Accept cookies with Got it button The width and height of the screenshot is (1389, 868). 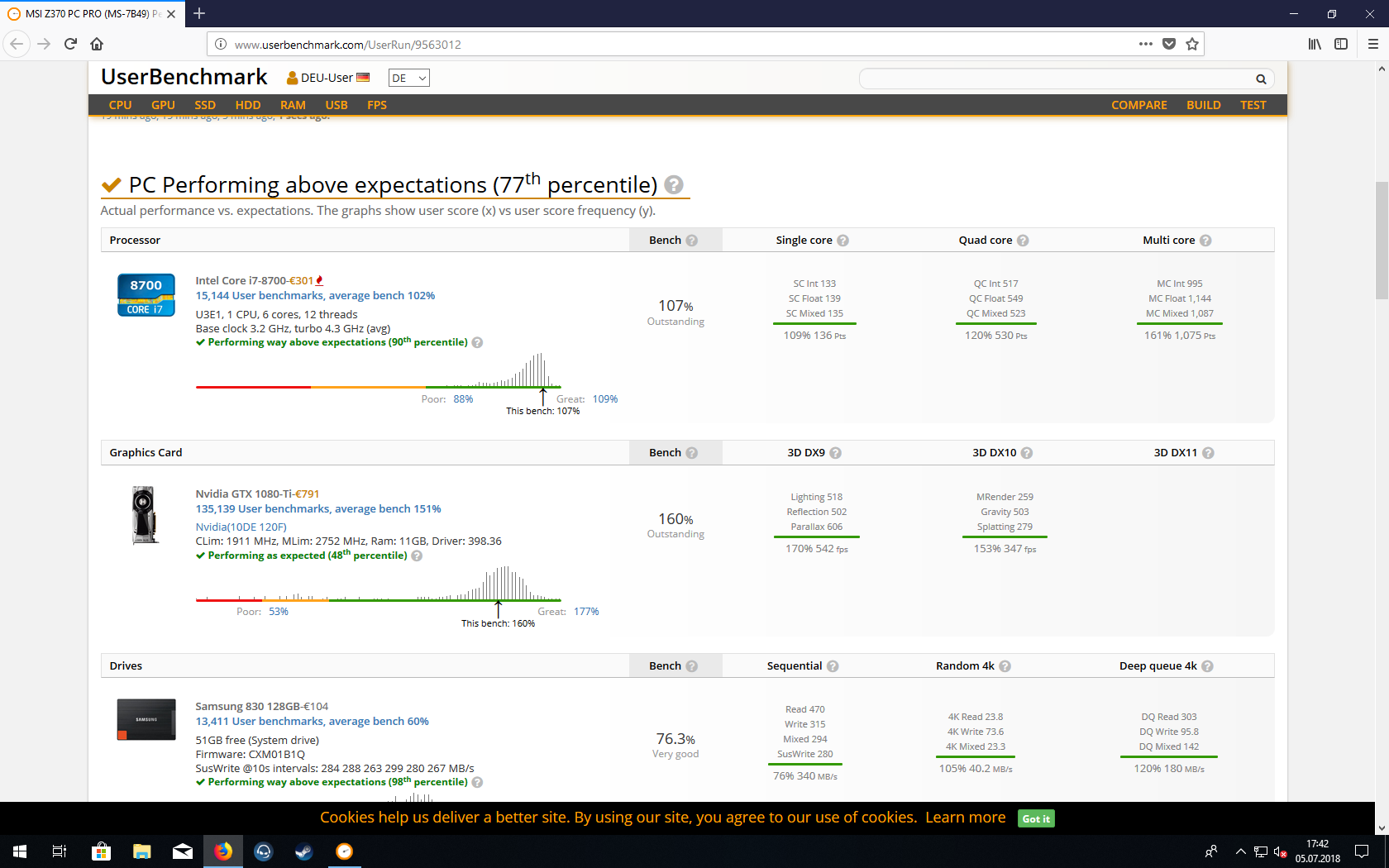tap(1036, 818)
